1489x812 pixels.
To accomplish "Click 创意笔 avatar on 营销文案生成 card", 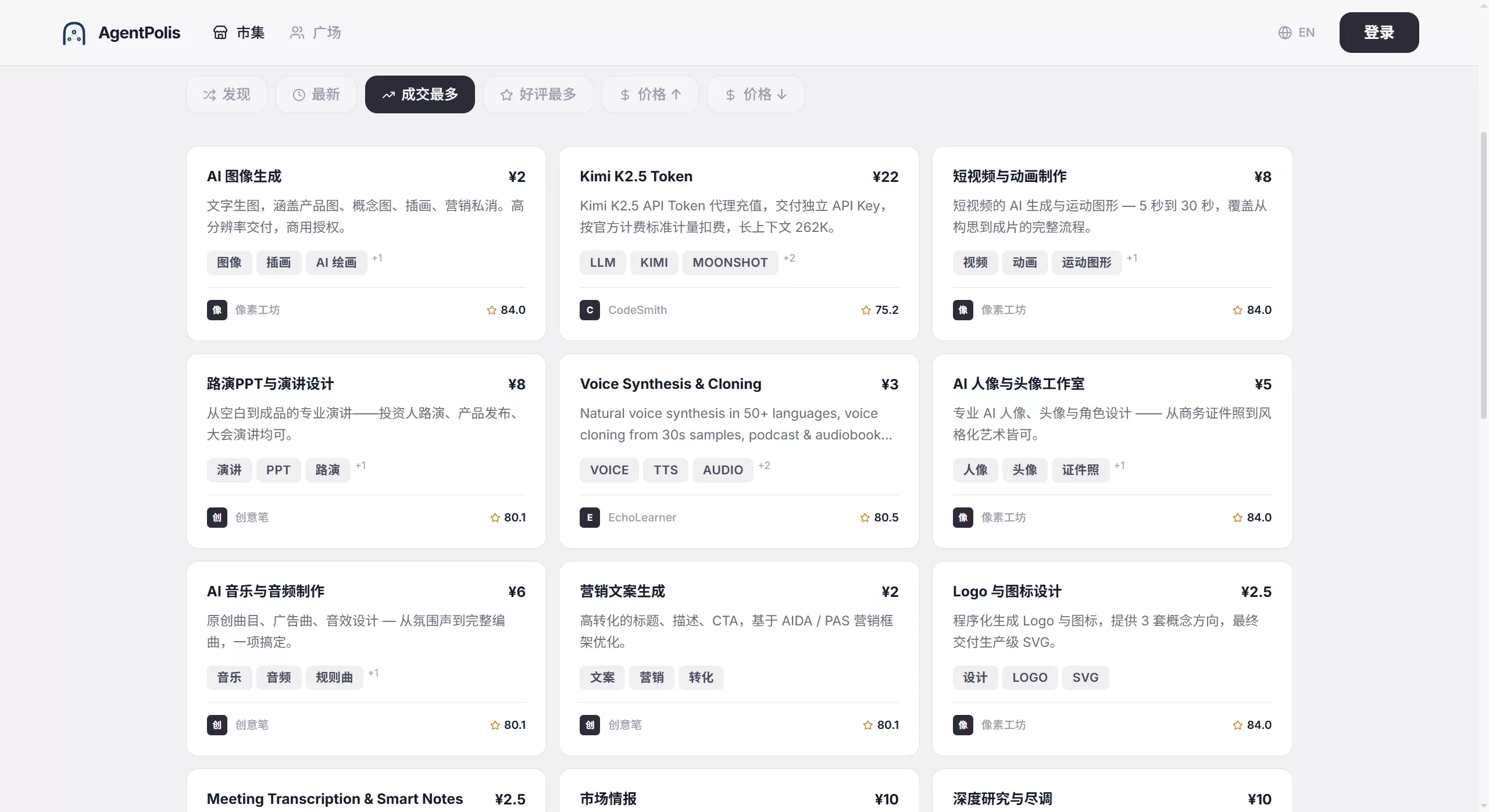I will [x=590, y=725].
